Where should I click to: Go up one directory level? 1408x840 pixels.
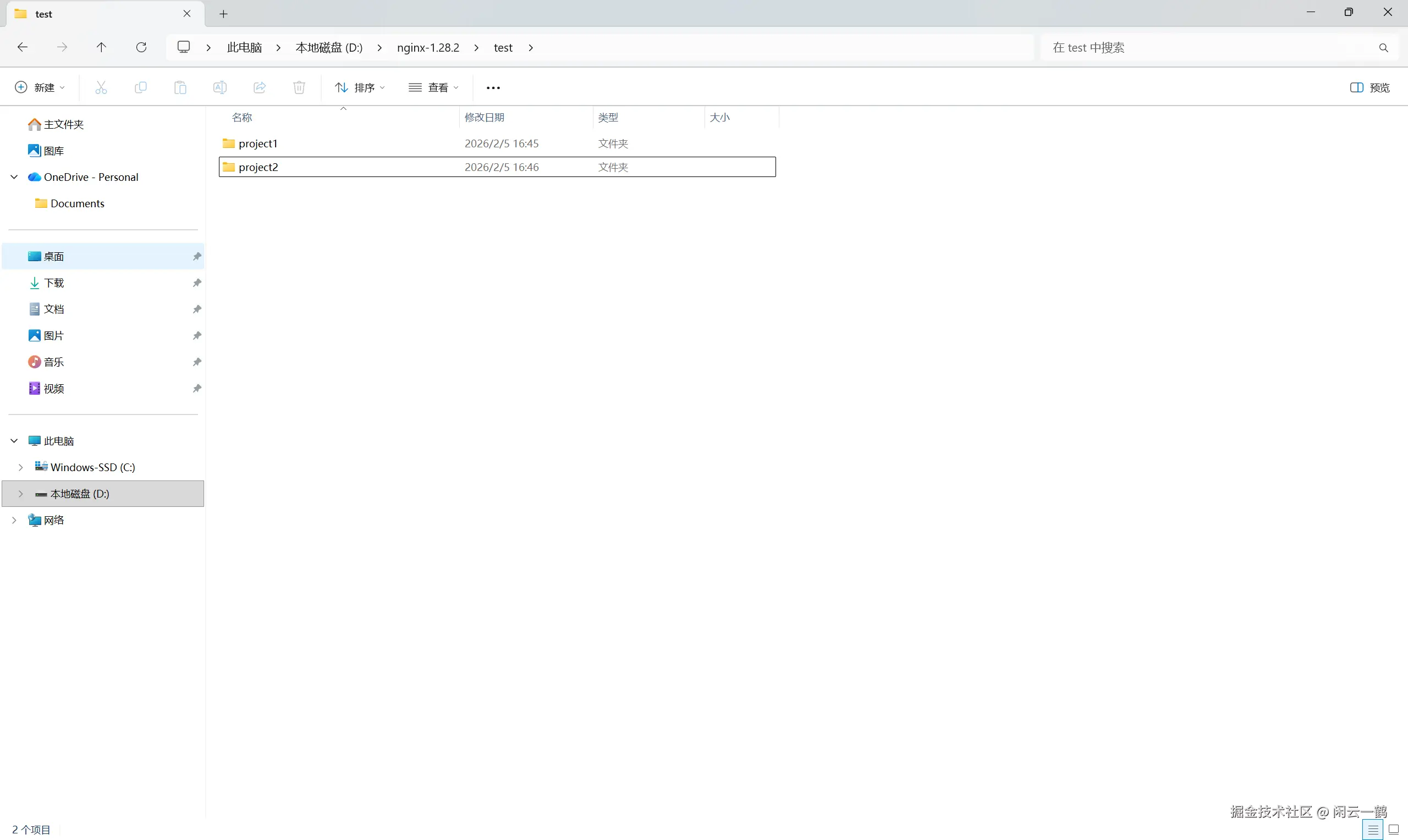pyautogui.click(x=101, y=47)
